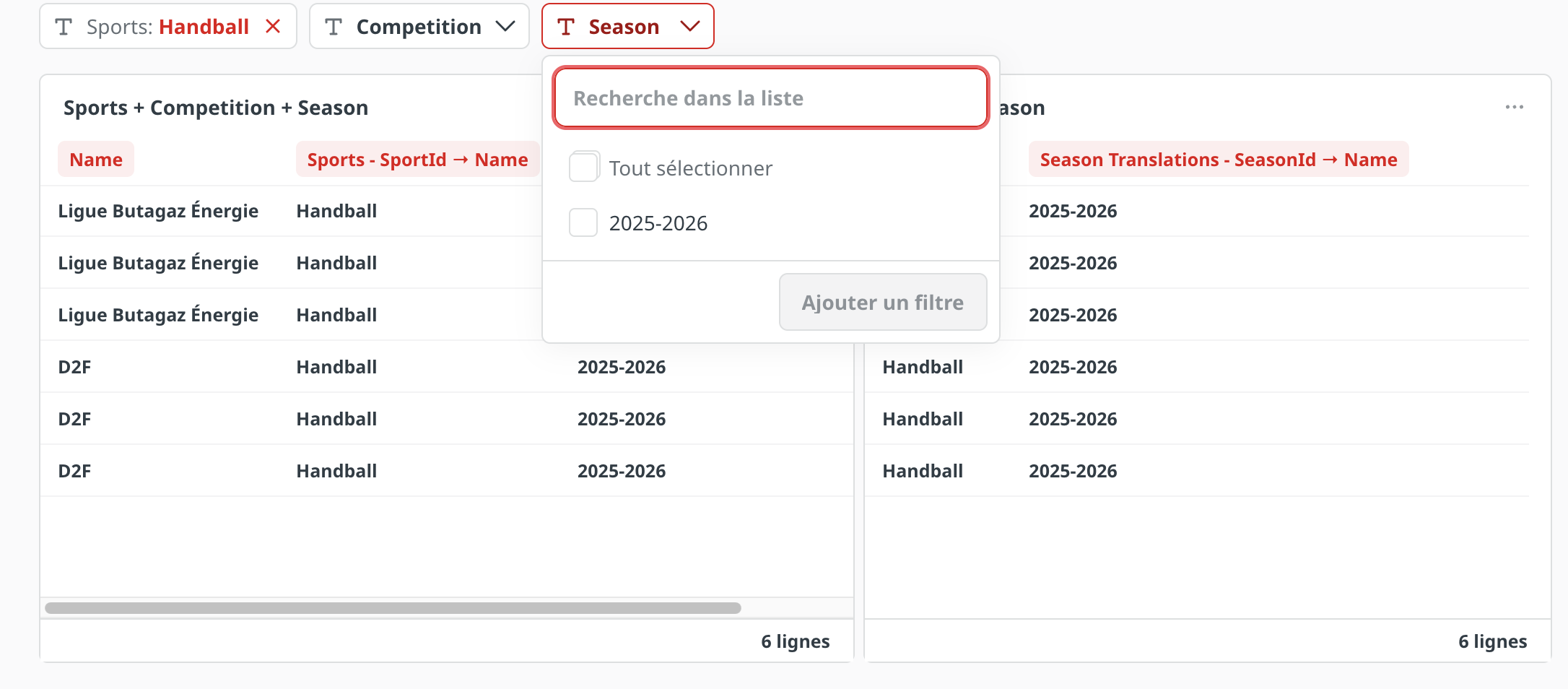
Task: Click the text-type icon on Competition filter
Action: point(333,27)
